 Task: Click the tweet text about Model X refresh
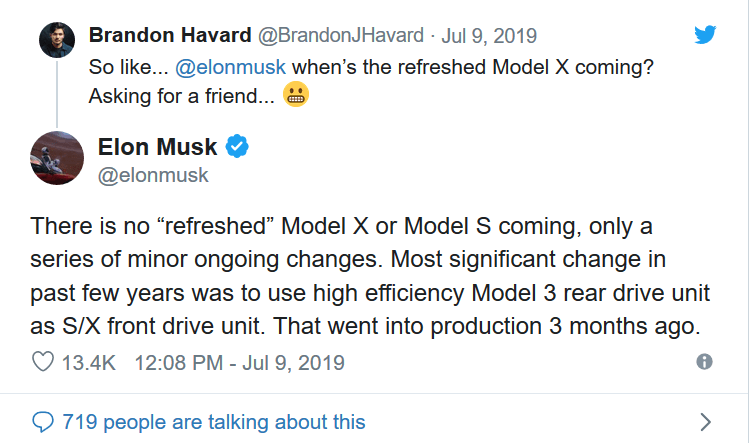[x=370, y=276]
